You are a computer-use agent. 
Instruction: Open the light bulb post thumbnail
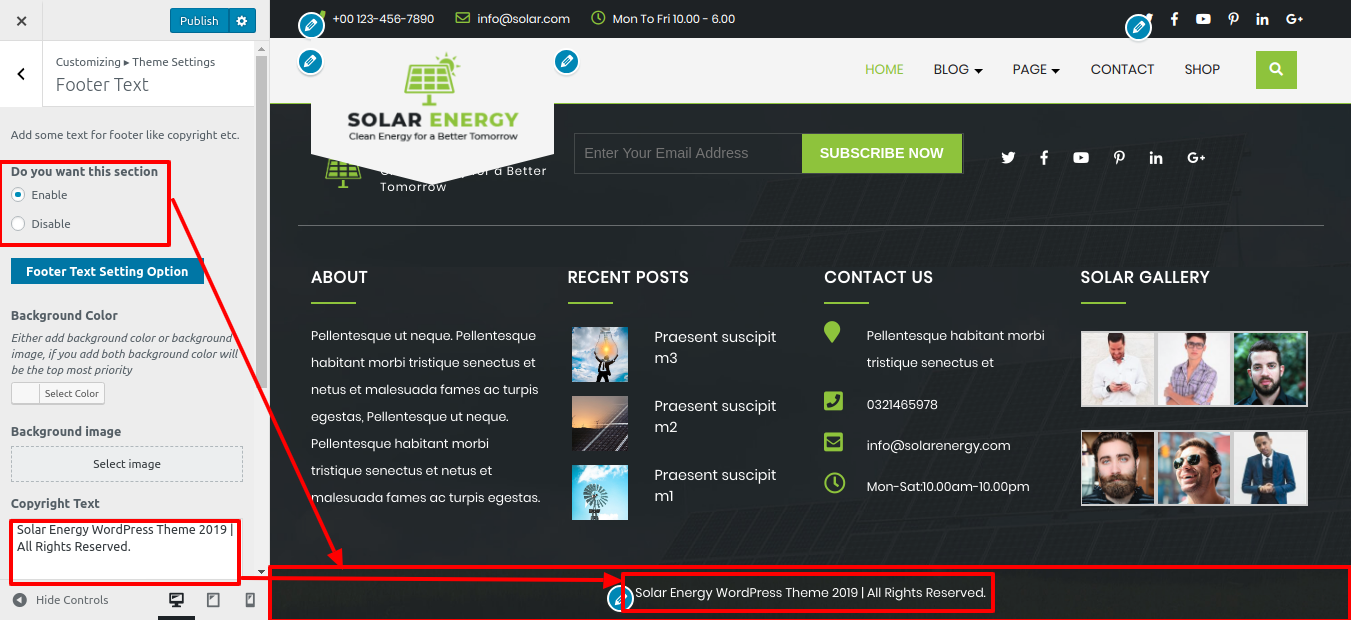[x=600, y=354]
